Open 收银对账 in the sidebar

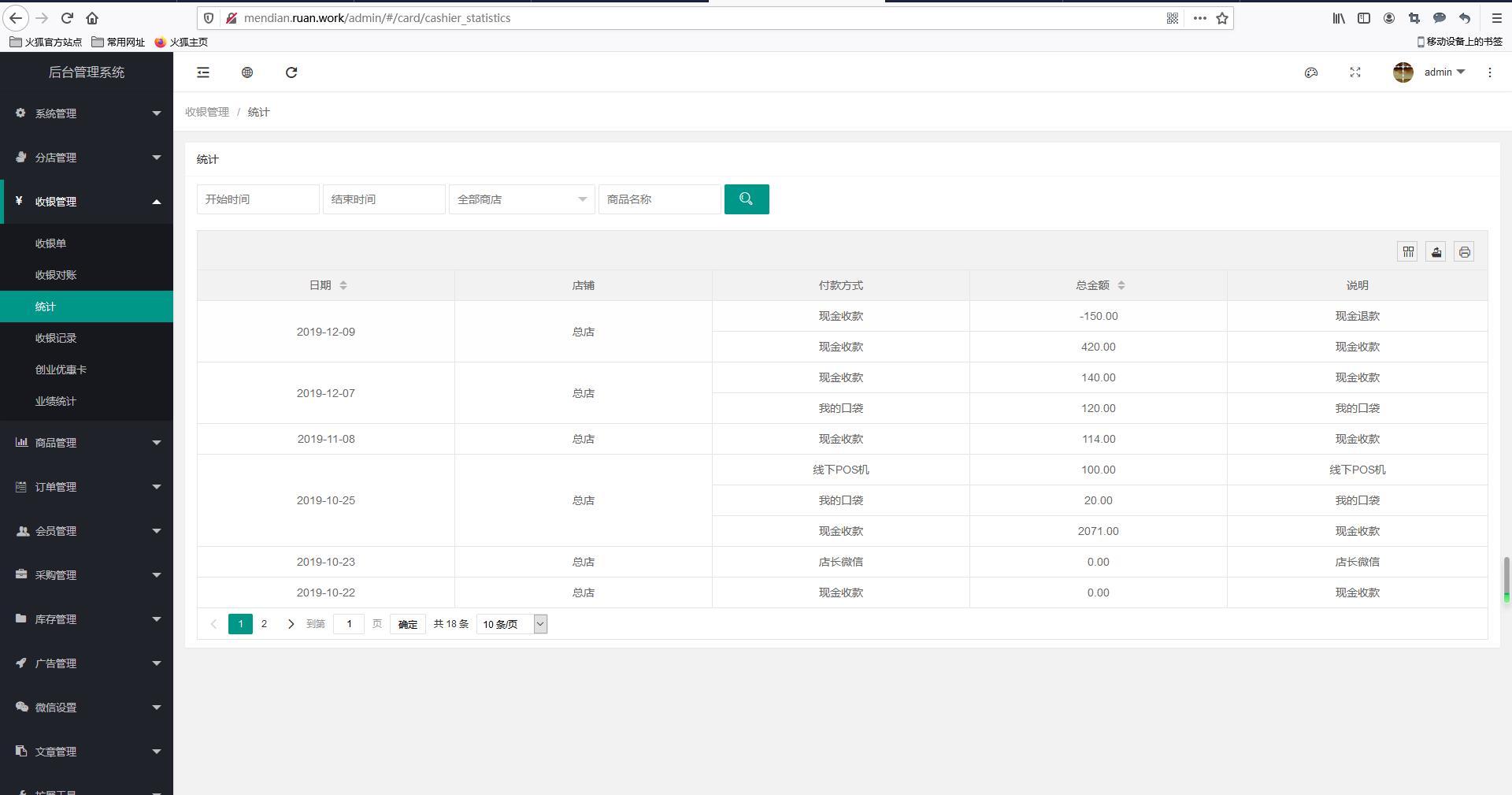click(56, 275)
